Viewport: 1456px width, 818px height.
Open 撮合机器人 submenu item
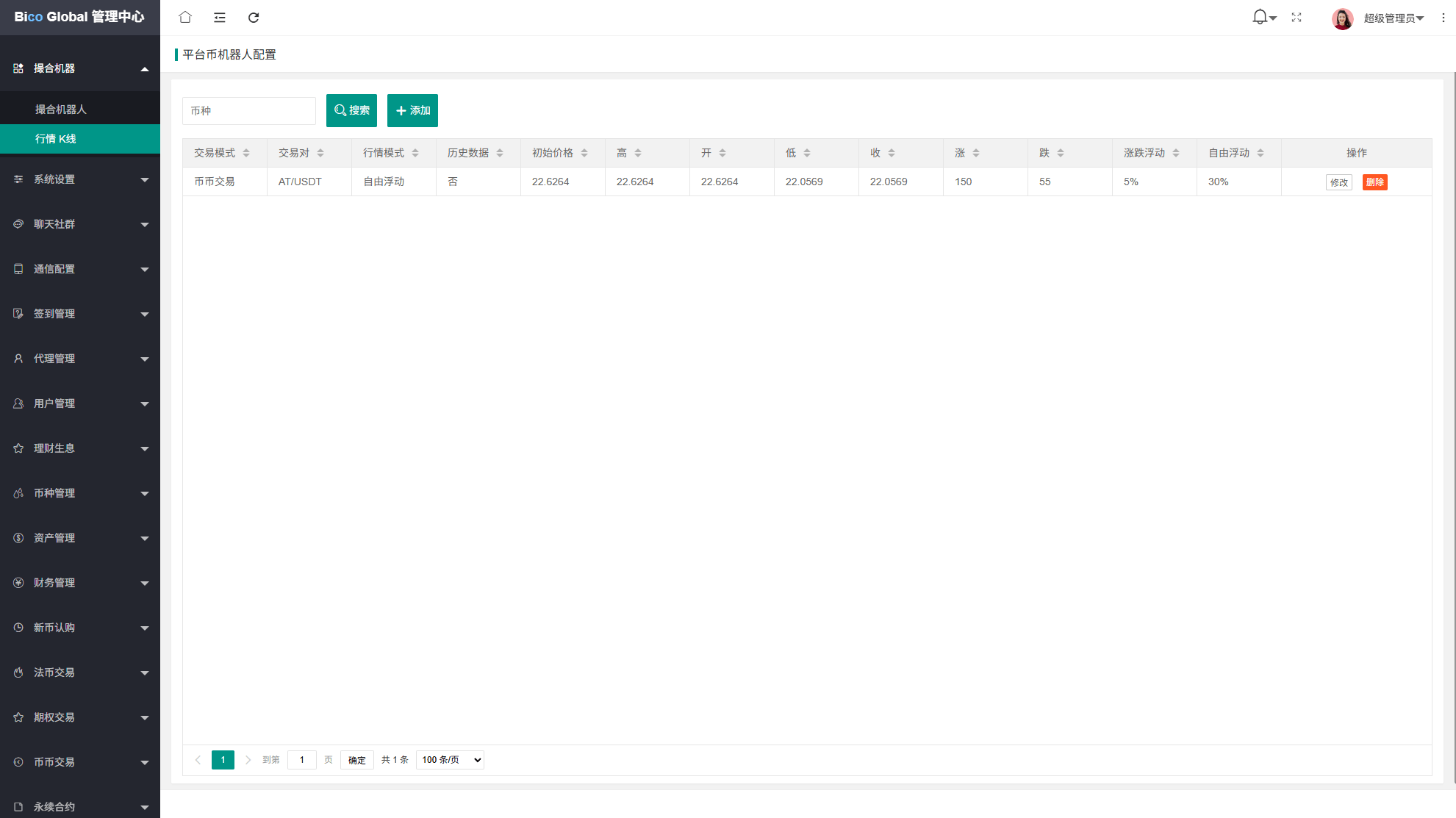coord(61,110)
